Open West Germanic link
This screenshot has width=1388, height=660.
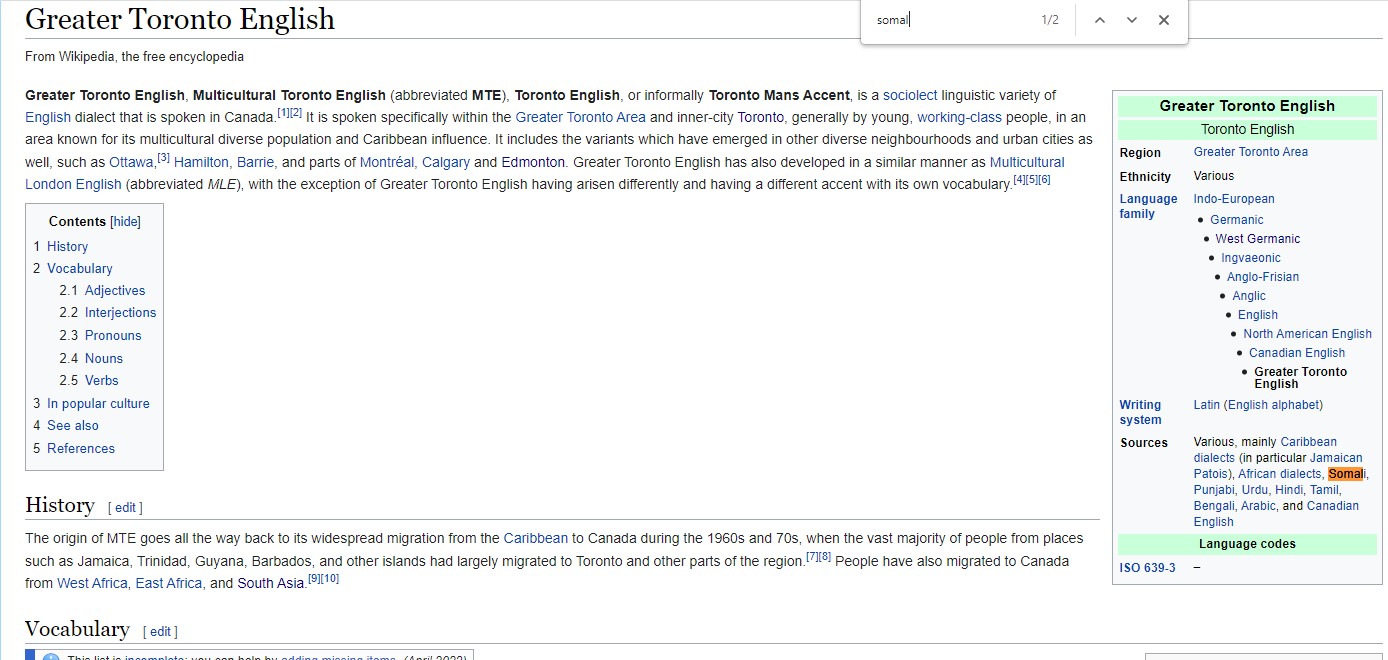[1258, 239]
